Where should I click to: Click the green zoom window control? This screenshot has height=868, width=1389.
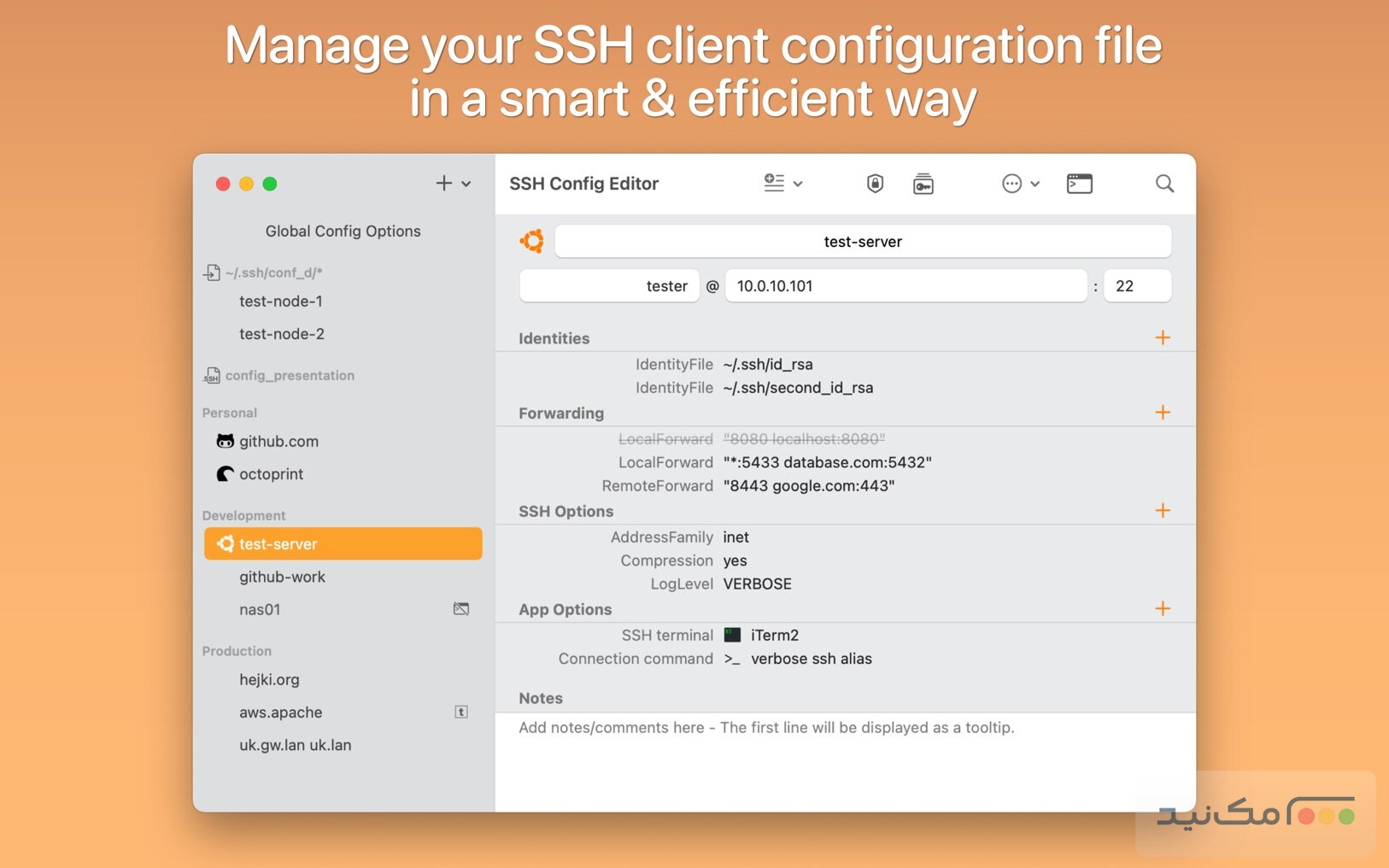coord(271,184)
